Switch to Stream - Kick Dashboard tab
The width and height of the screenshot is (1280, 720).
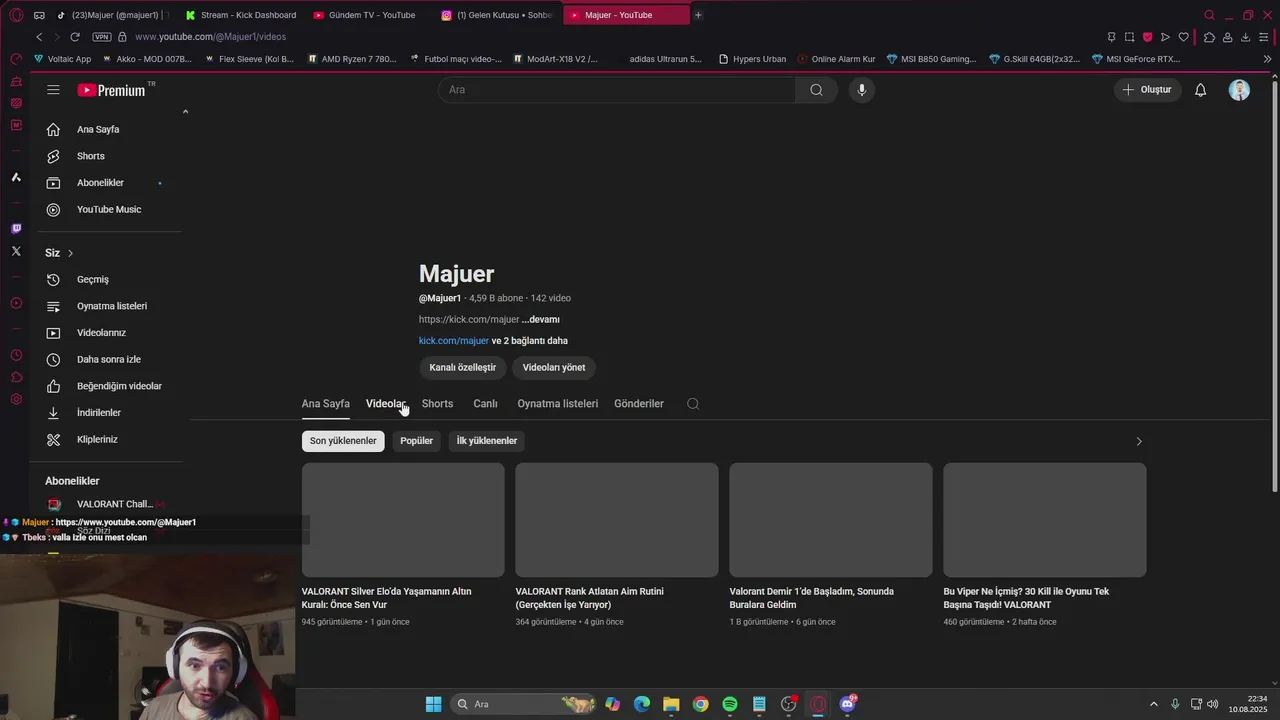click(243, 15)
